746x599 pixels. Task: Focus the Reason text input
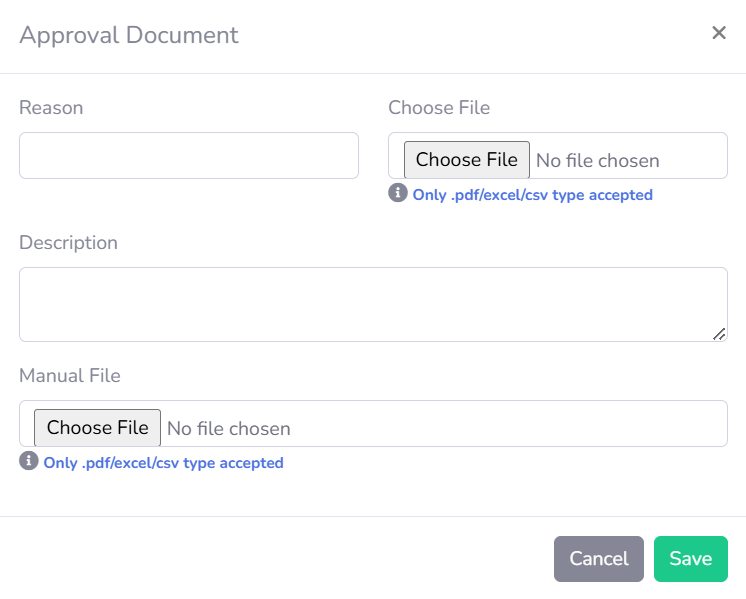tap(188, 156)
